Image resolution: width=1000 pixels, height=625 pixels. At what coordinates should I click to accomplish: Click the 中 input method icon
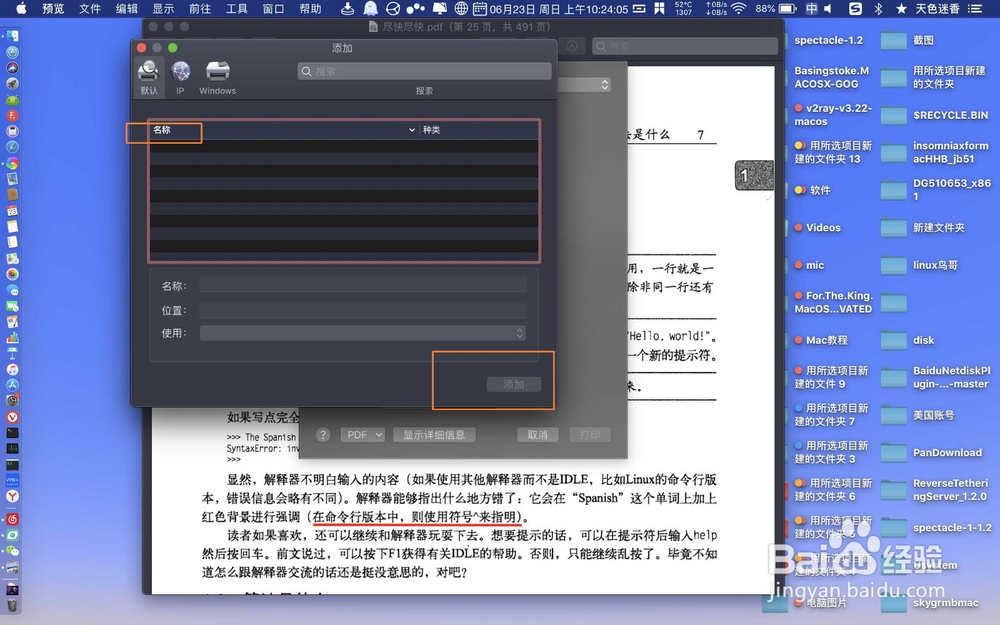pyautogui.click(x=811, y=8)
